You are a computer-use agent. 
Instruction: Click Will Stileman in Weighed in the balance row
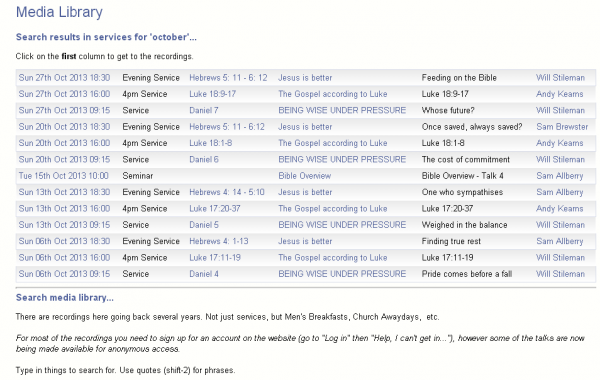[x=560, y=225]
